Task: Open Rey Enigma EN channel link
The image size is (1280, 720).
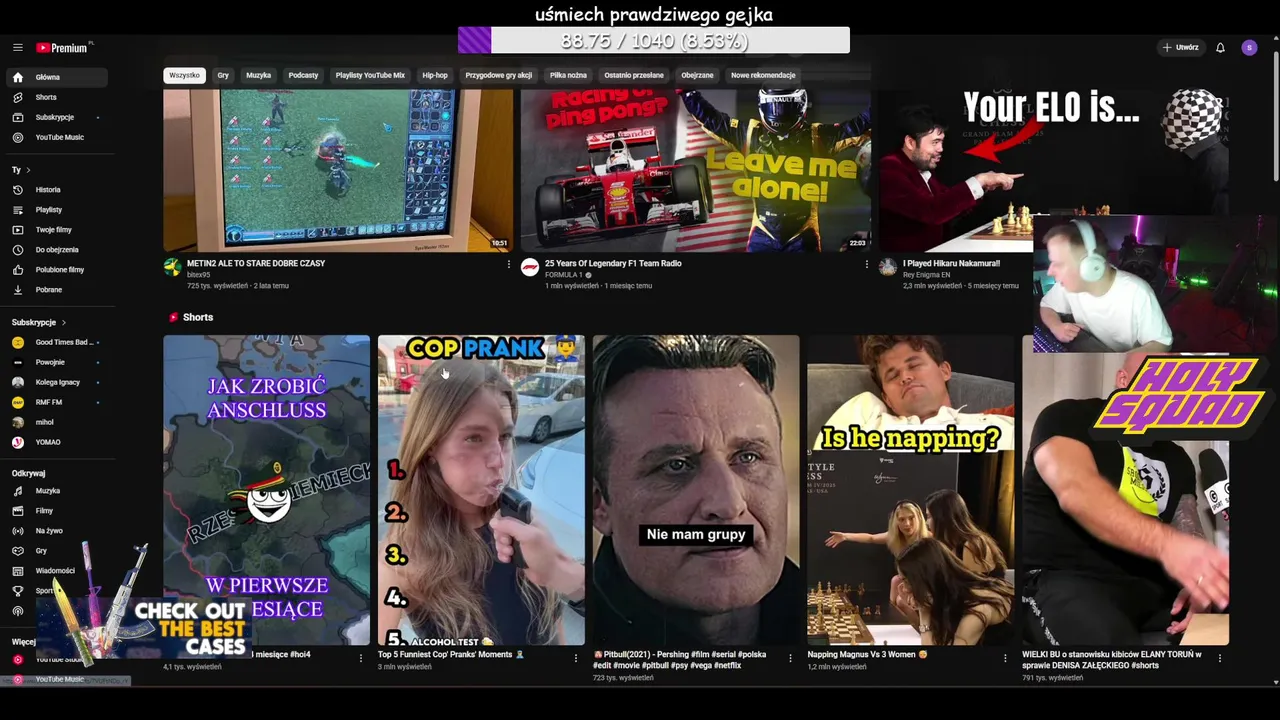Action: [926, 275]
